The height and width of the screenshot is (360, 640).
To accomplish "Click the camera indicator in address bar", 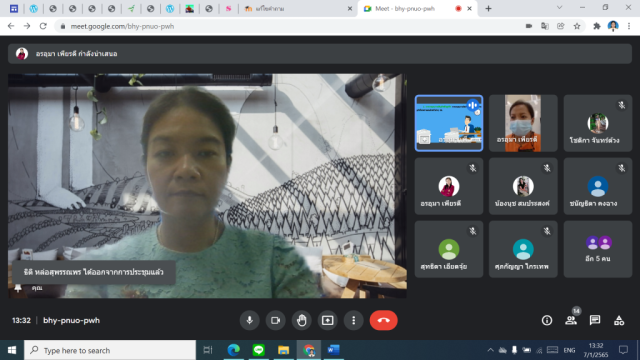I will tap(529, 26).
